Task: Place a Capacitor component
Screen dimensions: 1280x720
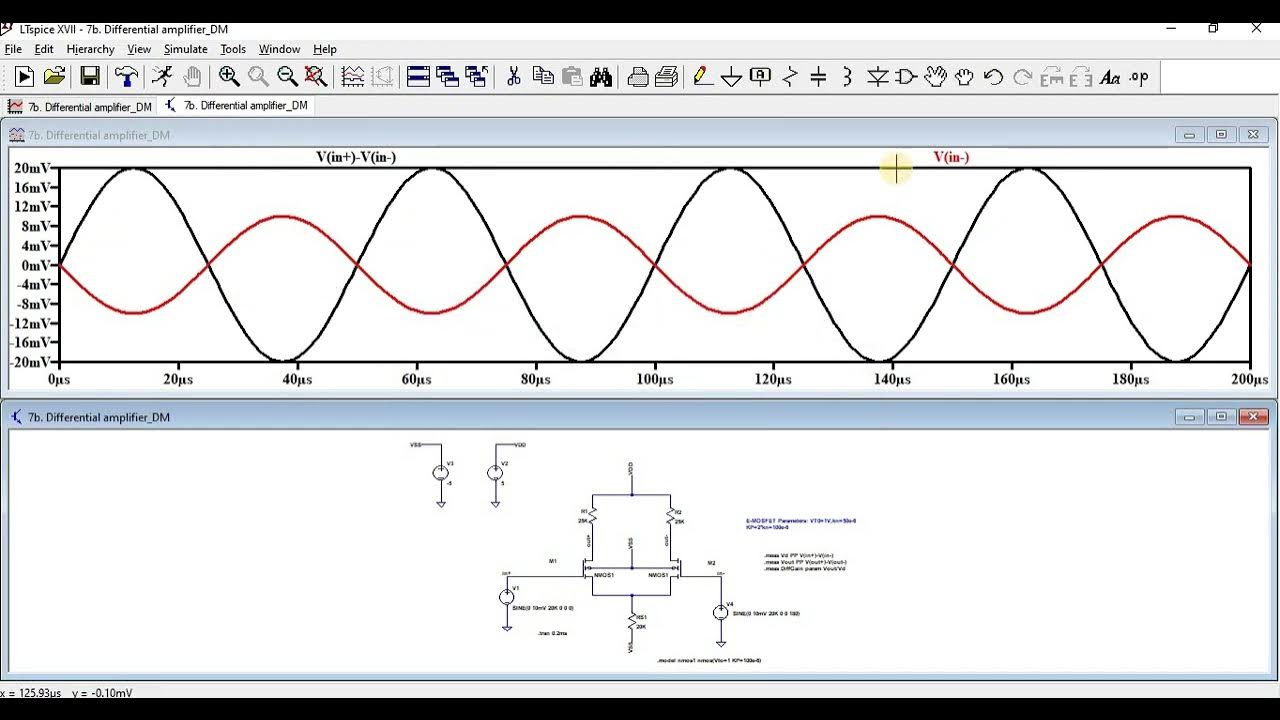Action: (819, 76)
